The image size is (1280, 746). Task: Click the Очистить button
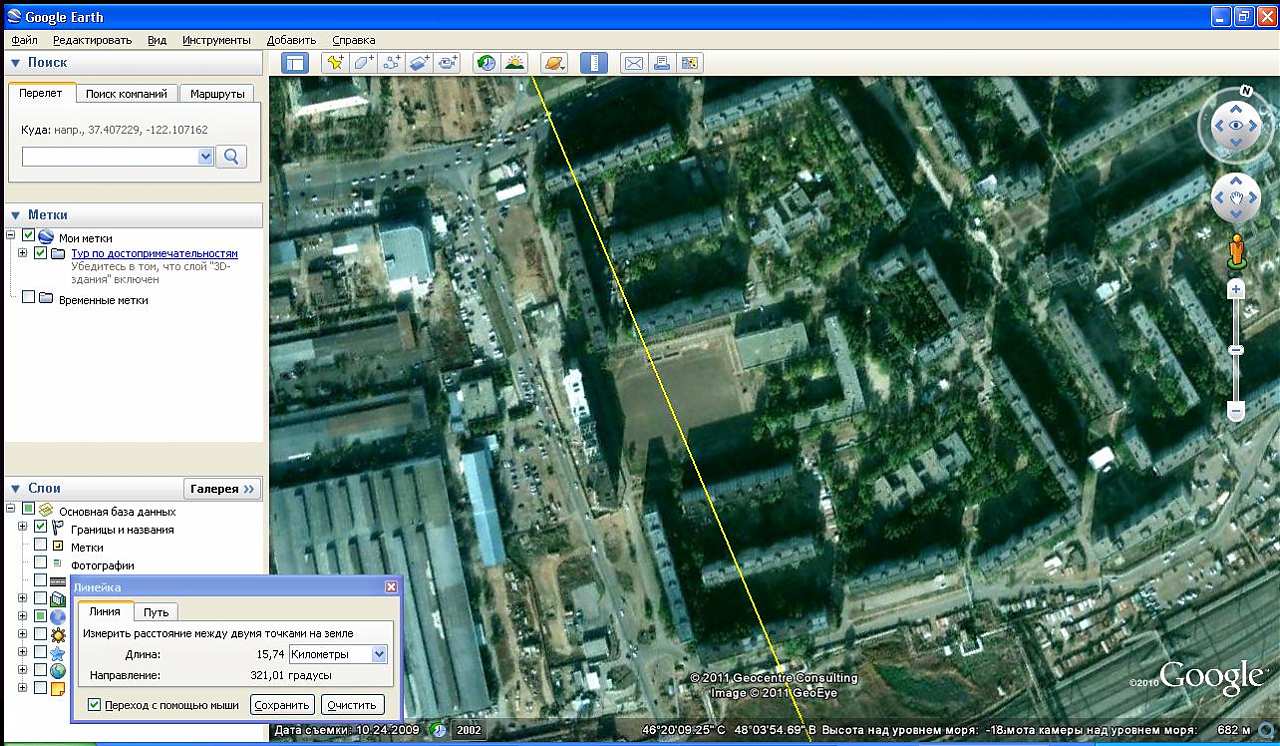(x=352, y=705)
